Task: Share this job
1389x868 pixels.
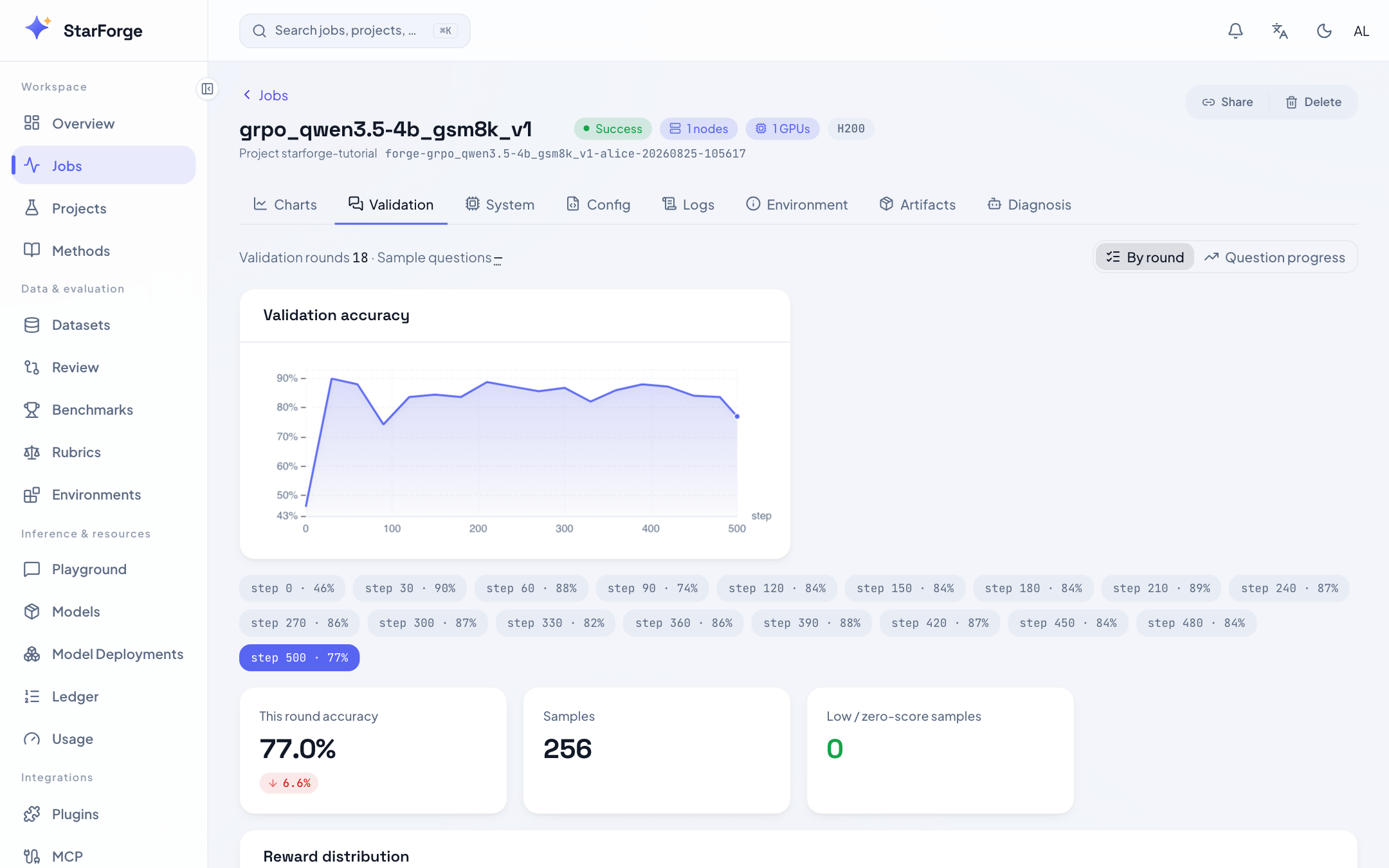Action: 1228,102
